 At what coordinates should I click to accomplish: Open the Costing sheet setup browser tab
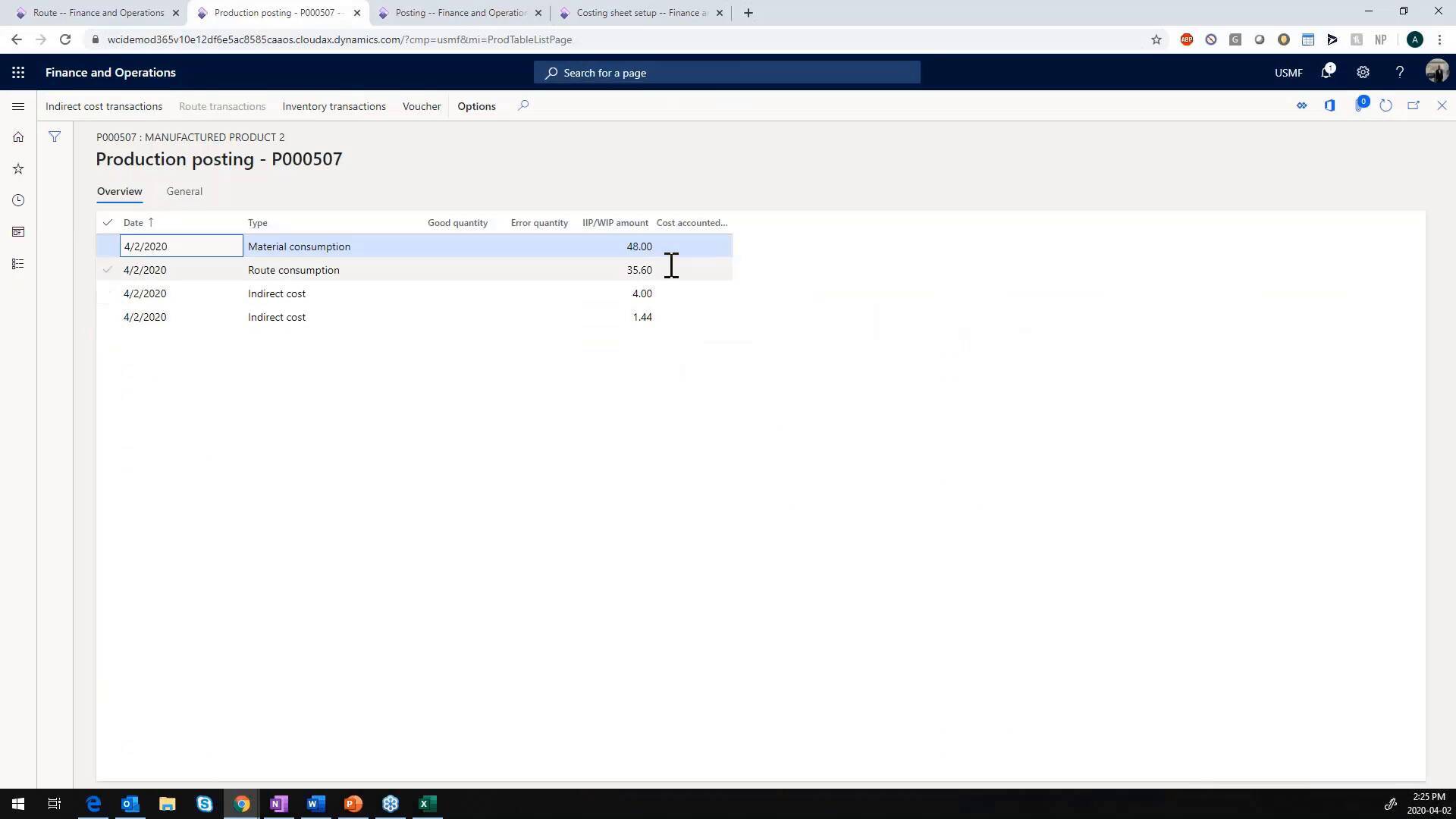(641, 13)
